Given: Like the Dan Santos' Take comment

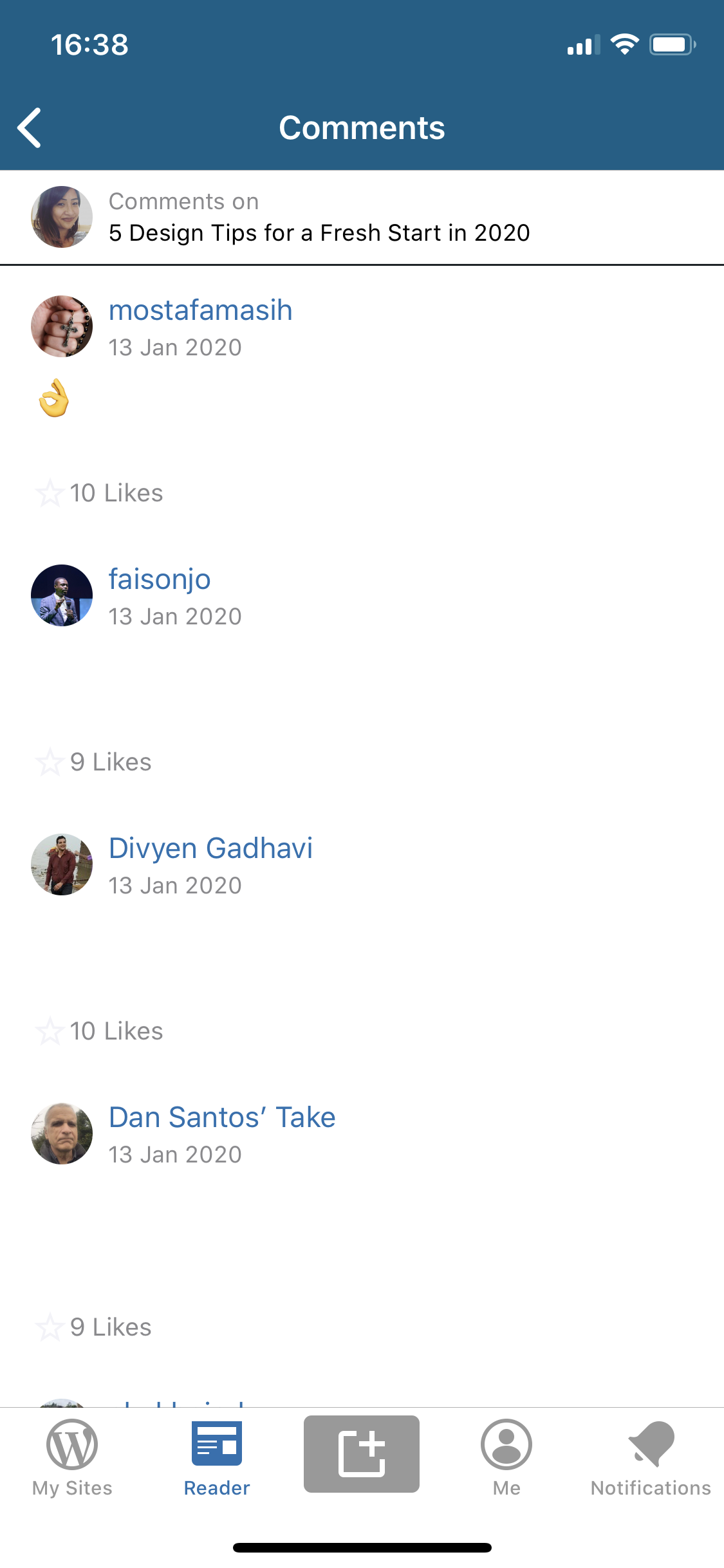Looking at the screenshot, I should click(x=50, y=1327).
